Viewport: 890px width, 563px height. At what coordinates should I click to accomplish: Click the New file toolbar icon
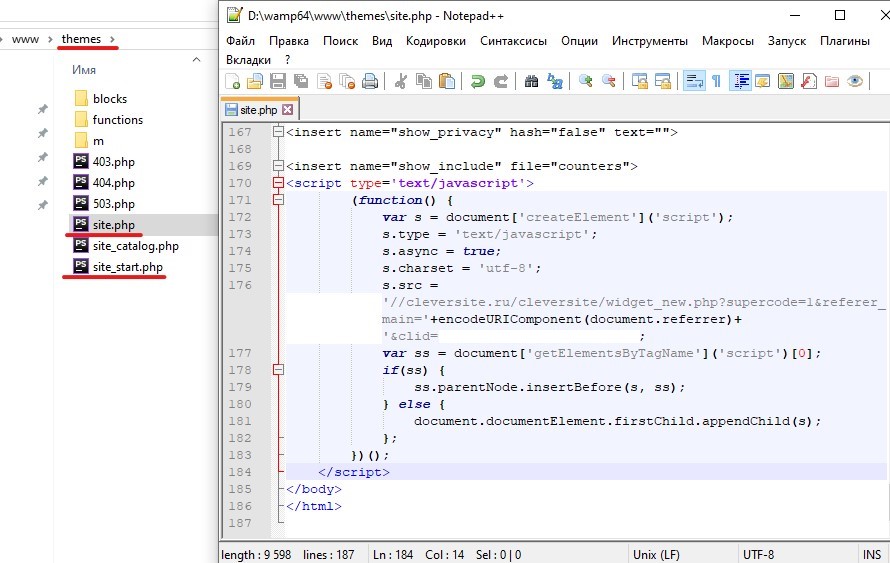[233, 82]
